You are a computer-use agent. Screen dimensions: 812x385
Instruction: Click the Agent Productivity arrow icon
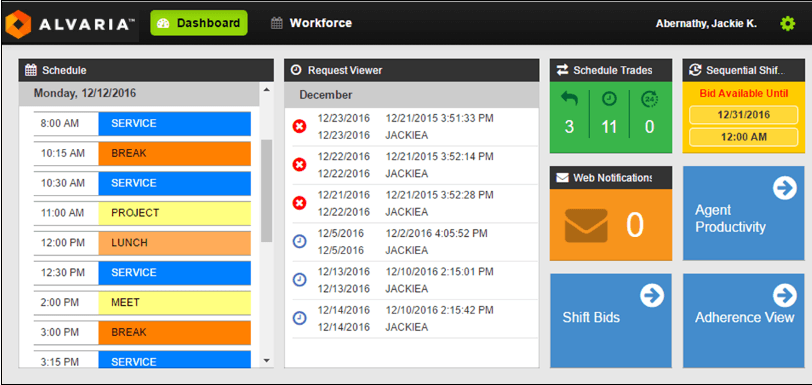click(x=785, y=188)
